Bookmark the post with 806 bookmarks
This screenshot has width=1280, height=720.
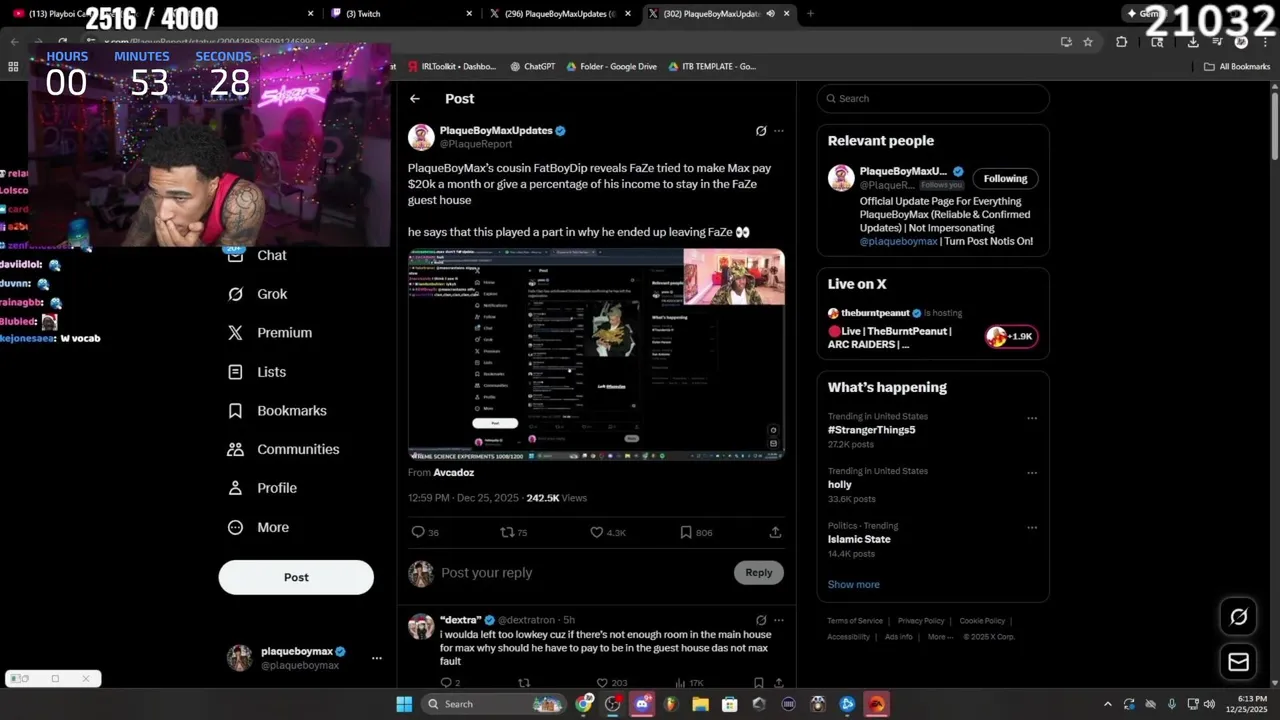pos(696,532)
